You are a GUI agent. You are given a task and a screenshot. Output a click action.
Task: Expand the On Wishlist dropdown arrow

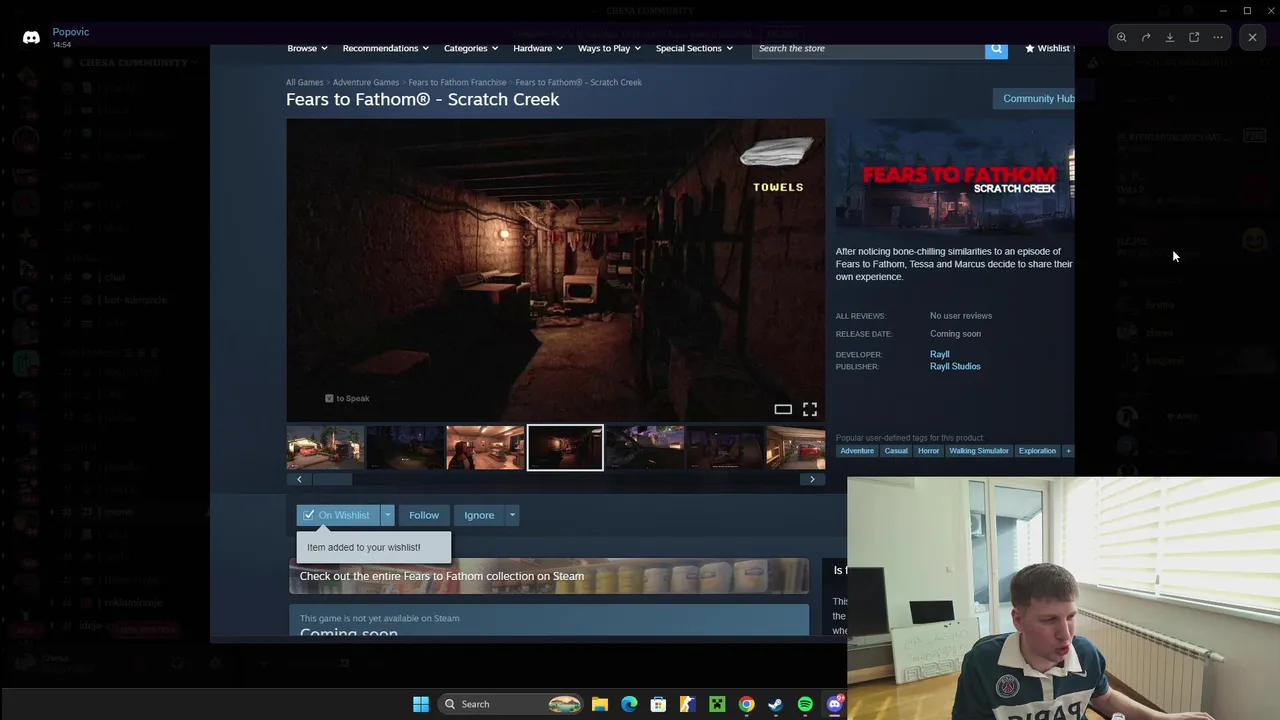pyautogui.click(x=388, y=515)
